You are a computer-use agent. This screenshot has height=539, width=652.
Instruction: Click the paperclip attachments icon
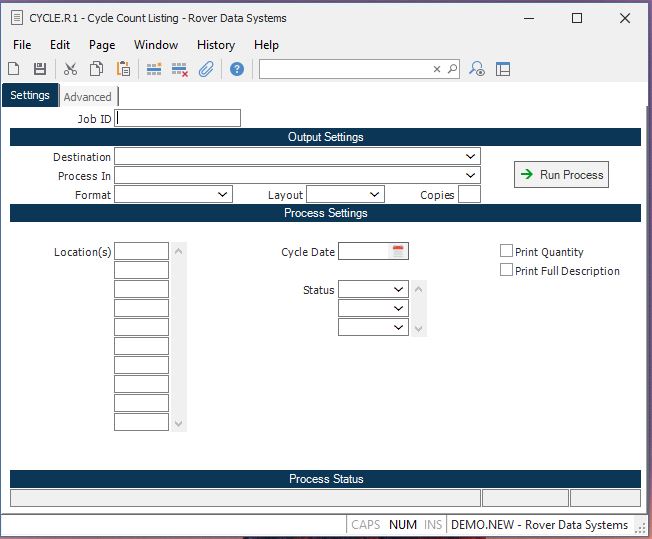pos(206,69)
